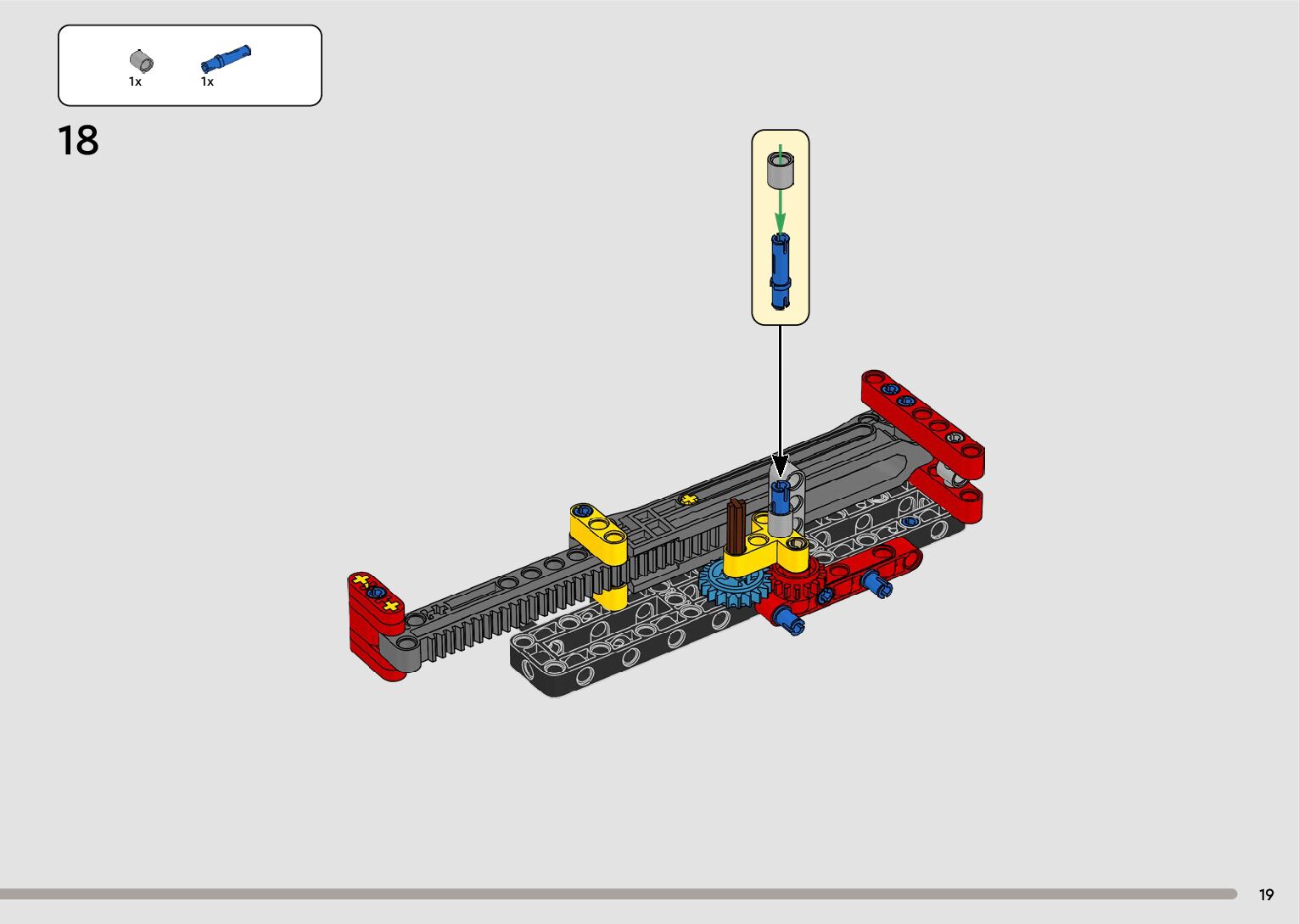Click the gray bushing in the parts box
1299x924 pixels.
coord(142,61)
